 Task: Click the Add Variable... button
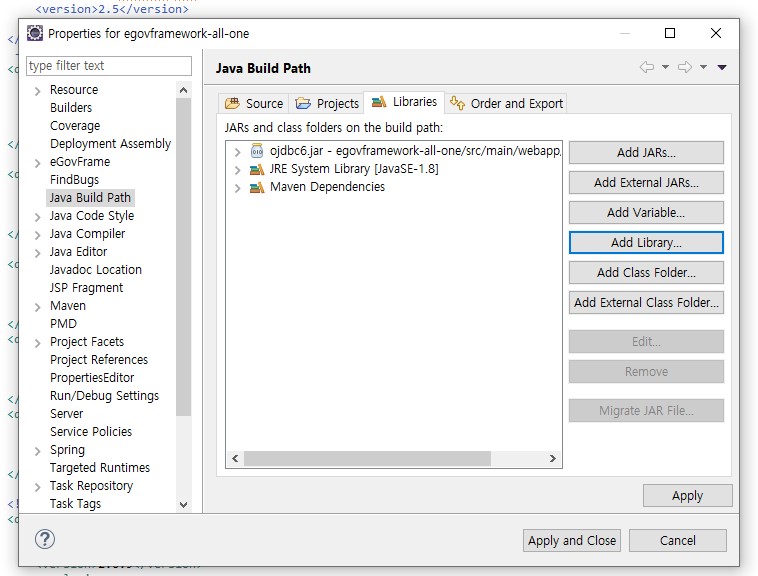pyautogui.click(x=646, y=213)
